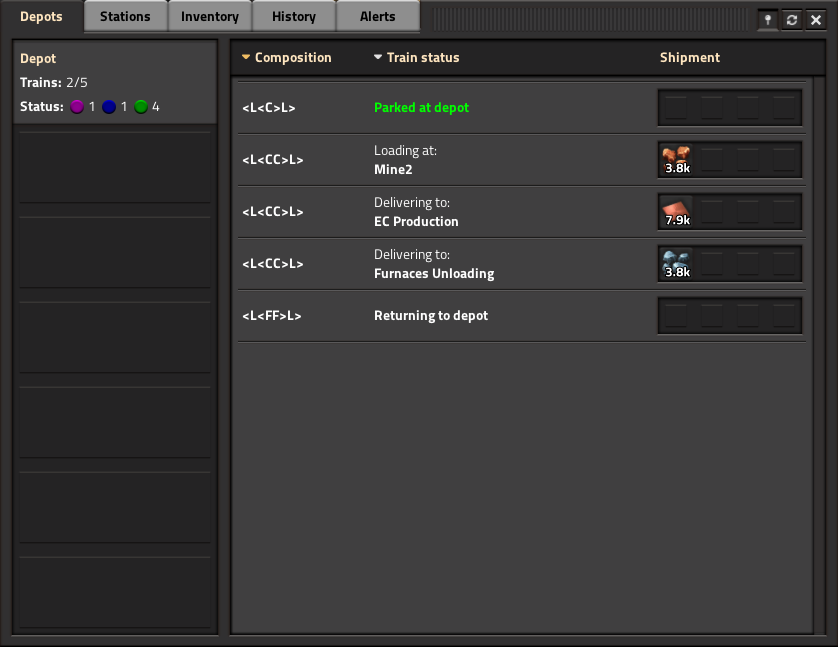This screenshot has height=647, width=838.
Task: Sort trains by Composition column
Action: point(286,57)
